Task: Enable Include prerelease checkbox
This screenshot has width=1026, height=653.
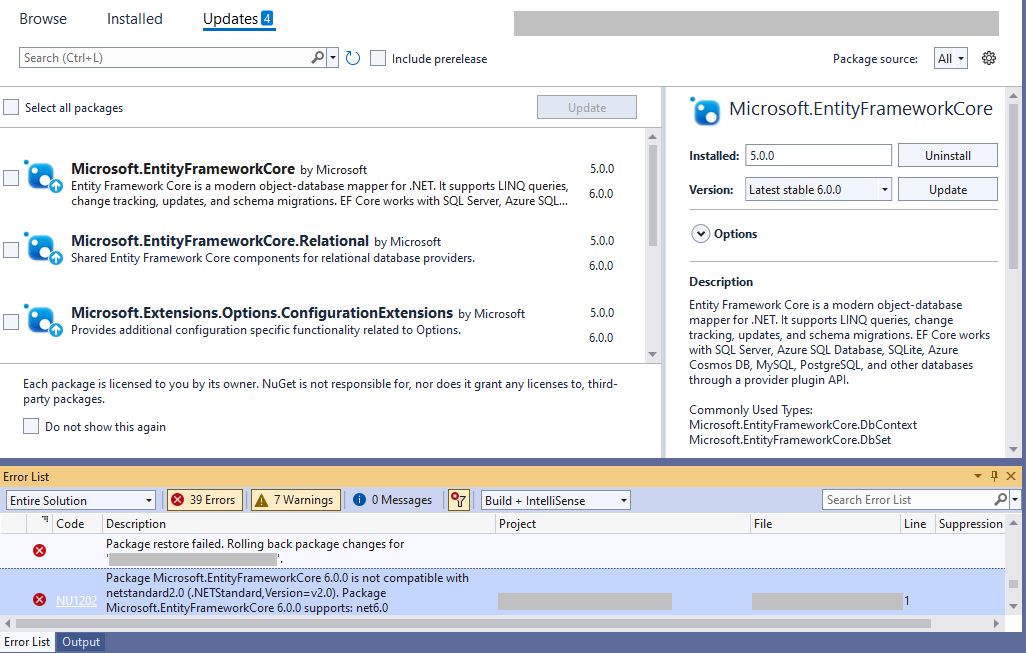Action: click(x=378, y=58)
